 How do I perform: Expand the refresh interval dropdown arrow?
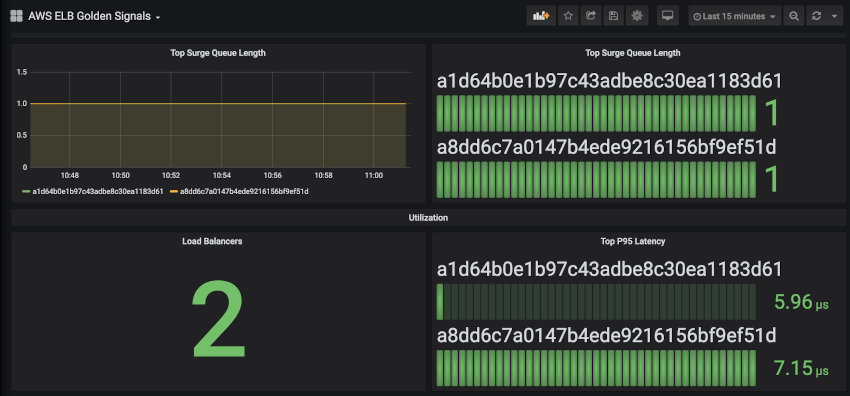834,16
